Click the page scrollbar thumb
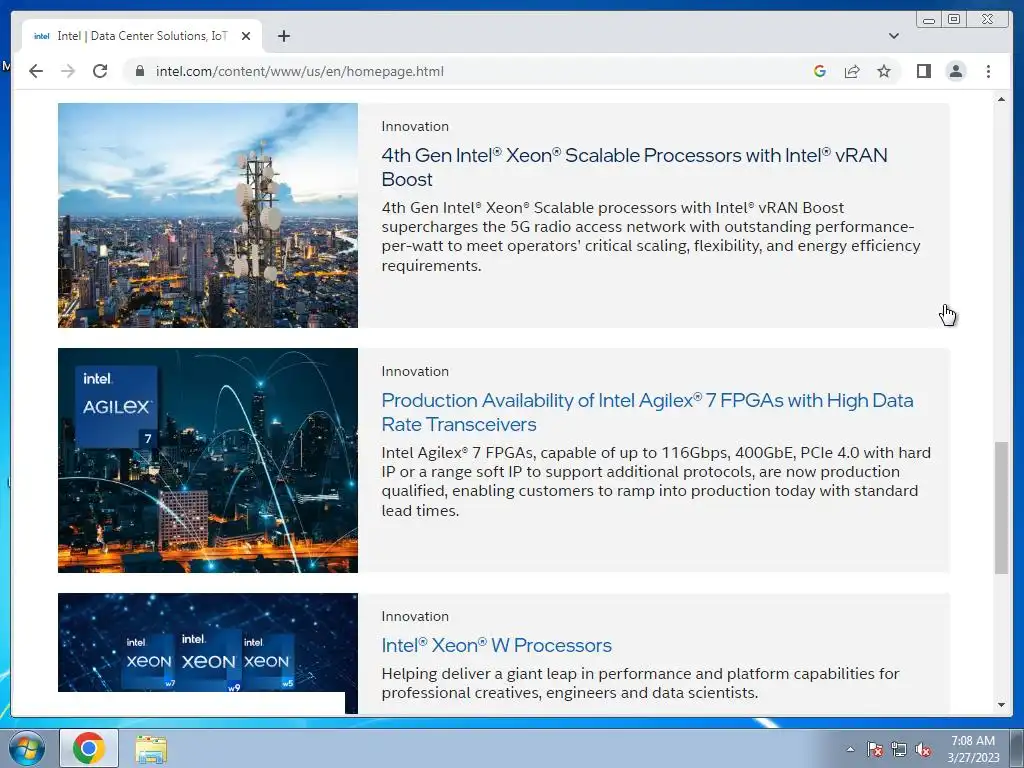Screen dimensions: 1024x768 click(x=1001, y=508)
